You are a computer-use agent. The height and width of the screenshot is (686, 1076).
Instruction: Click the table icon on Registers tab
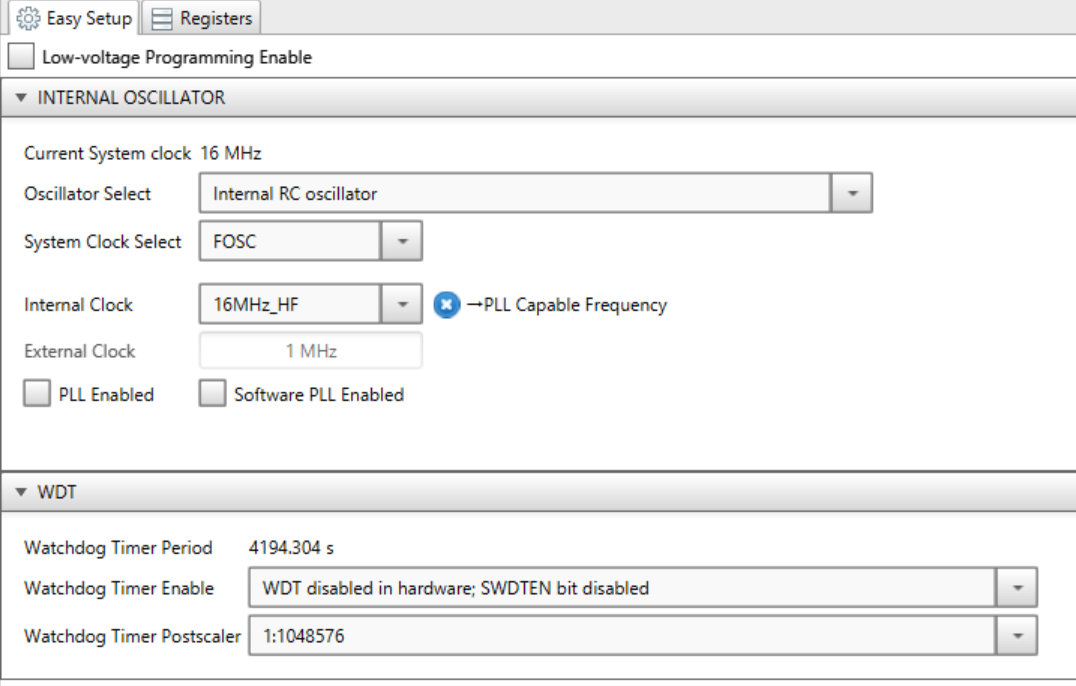click(163, 18)
